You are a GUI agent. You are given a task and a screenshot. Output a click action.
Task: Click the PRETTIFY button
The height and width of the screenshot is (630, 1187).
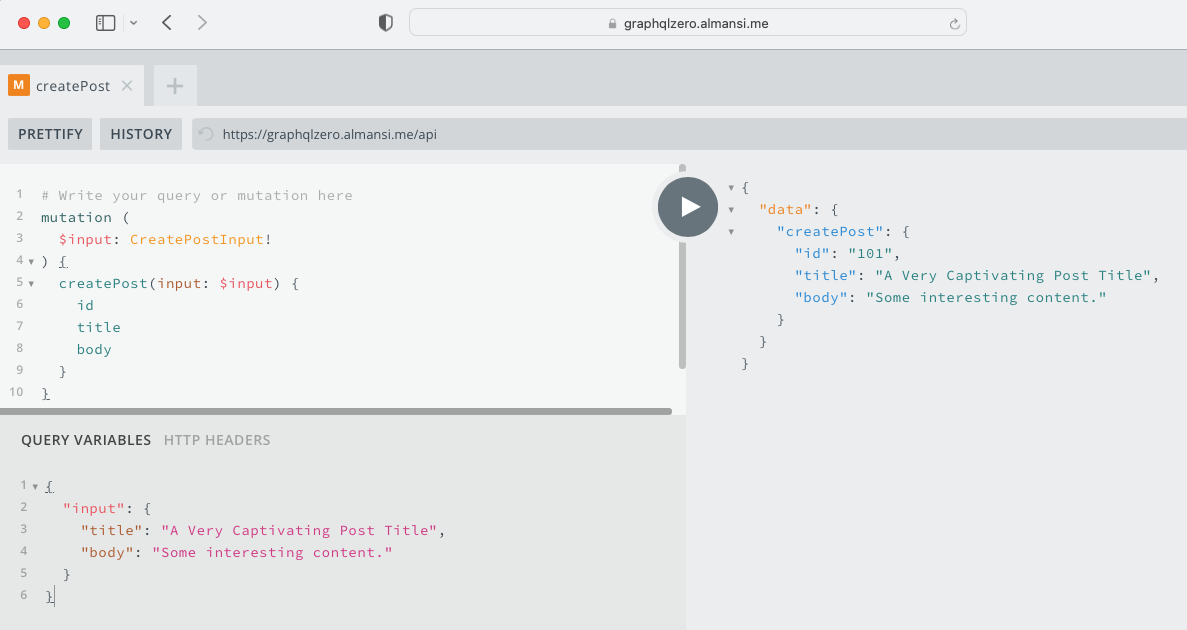49,133
